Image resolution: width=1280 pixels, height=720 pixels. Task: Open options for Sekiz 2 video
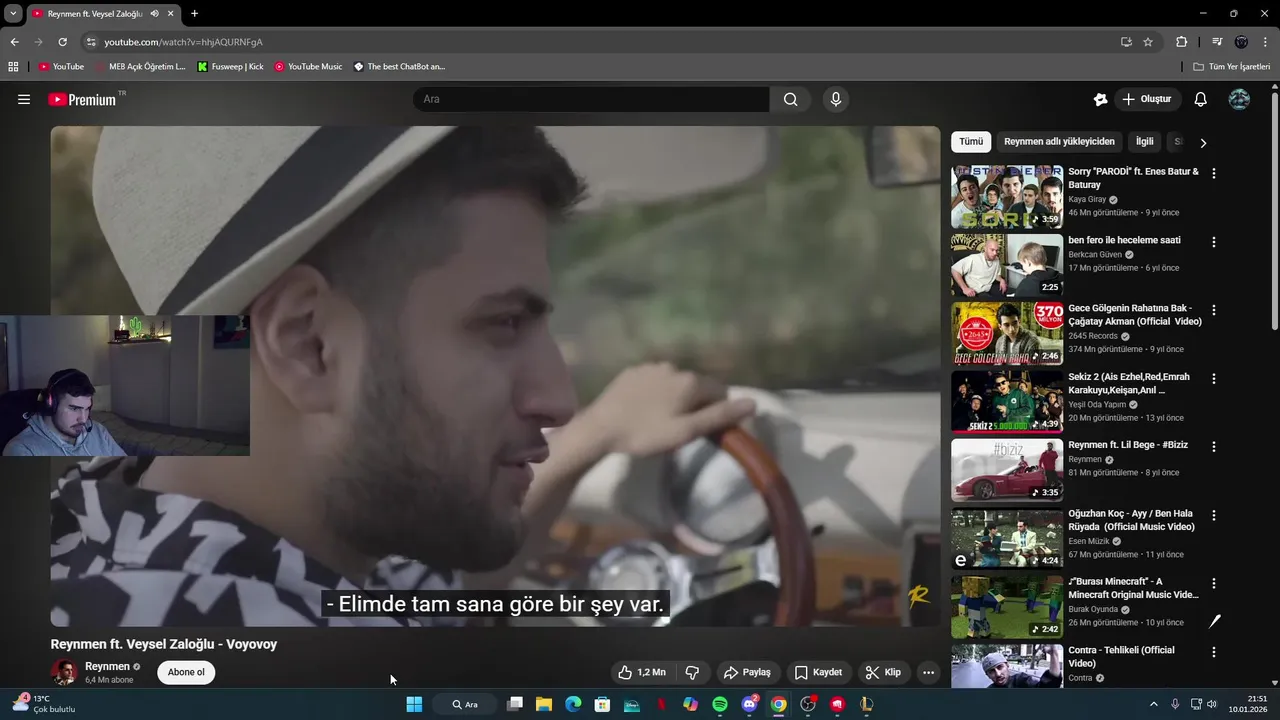pos(1214,379)
